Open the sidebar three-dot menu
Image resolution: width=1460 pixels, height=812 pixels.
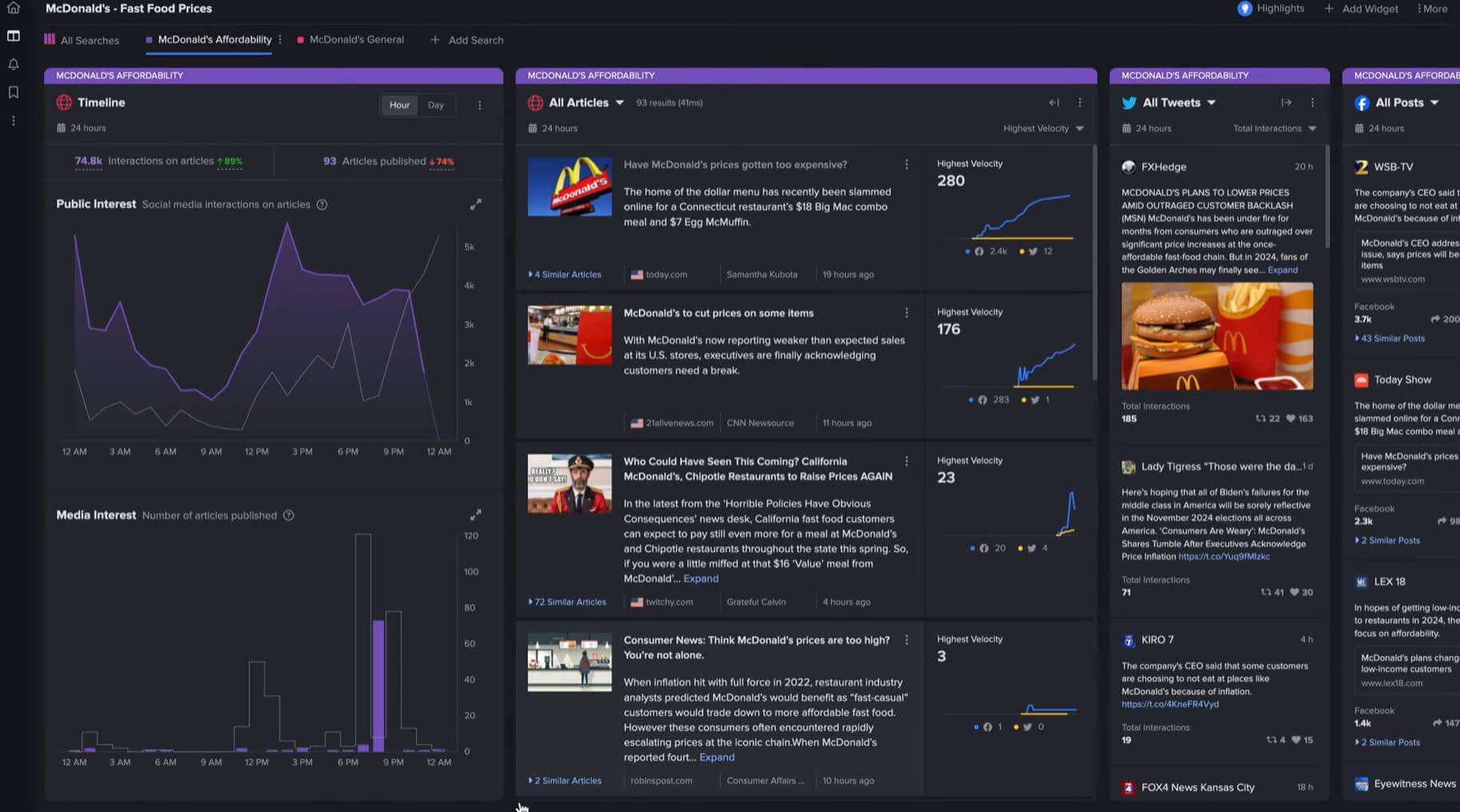(x=14, y=121)
